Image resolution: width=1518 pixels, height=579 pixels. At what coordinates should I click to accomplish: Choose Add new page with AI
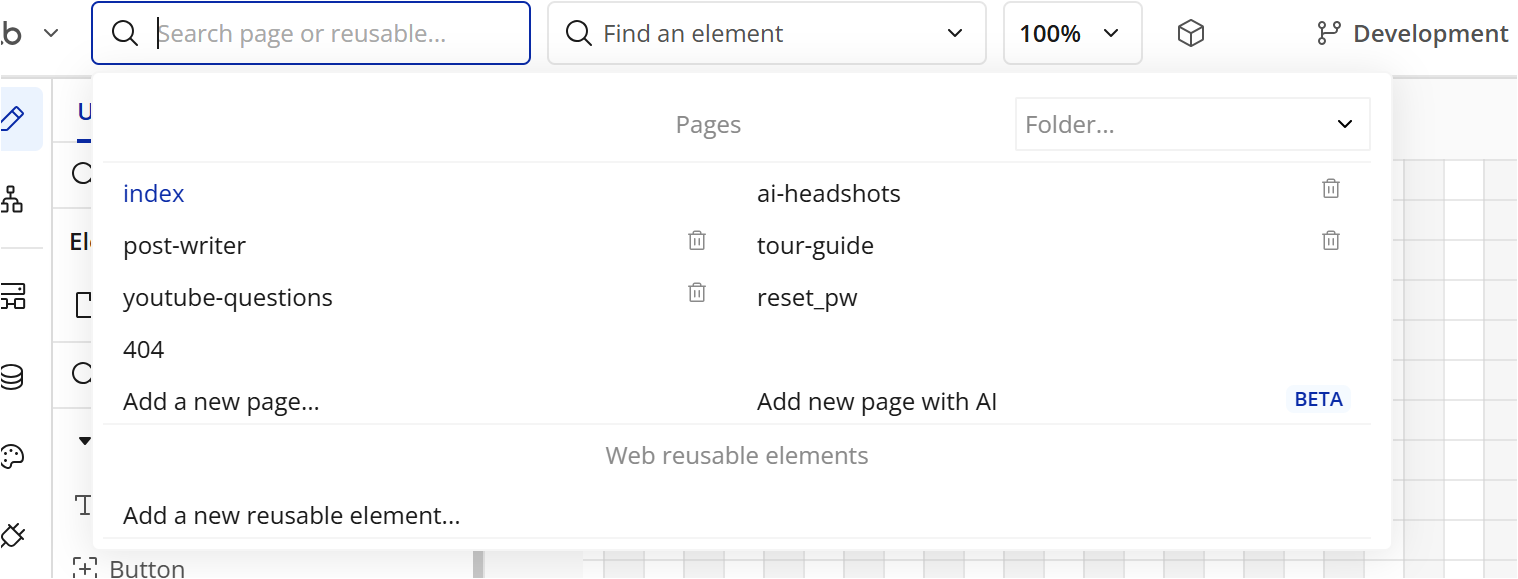(x=877, y=402)
